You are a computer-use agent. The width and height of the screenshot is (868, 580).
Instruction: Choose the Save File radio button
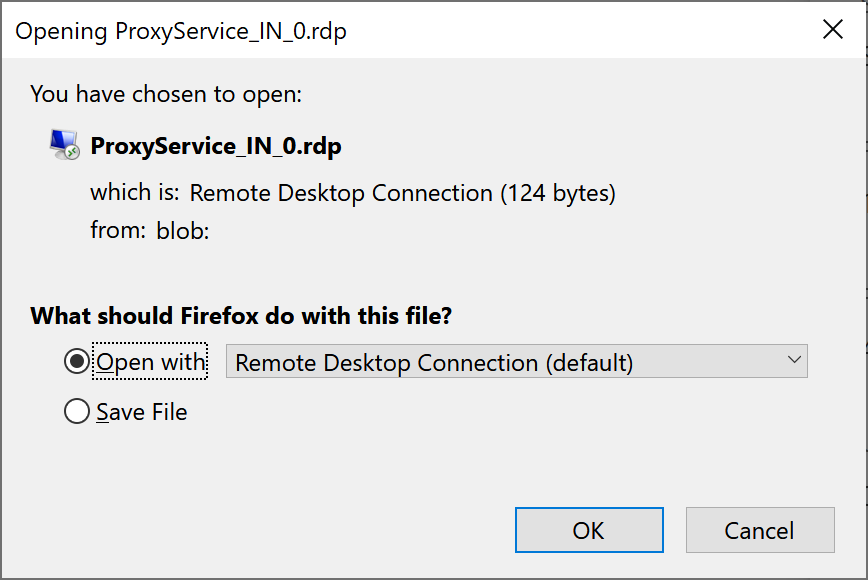(76, 412)
